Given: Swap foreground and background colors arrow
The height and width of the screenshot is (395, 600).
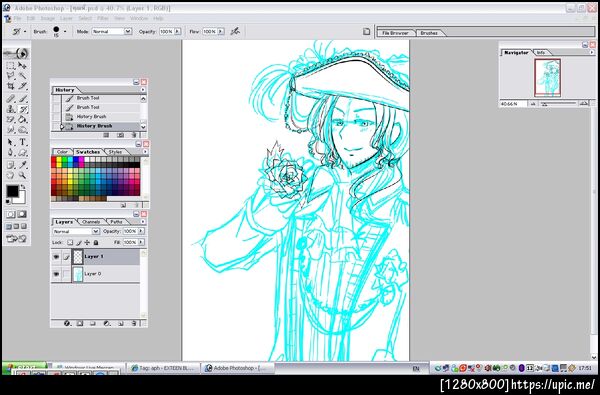Looking at the screenshot, I should [x=23, y=186].
